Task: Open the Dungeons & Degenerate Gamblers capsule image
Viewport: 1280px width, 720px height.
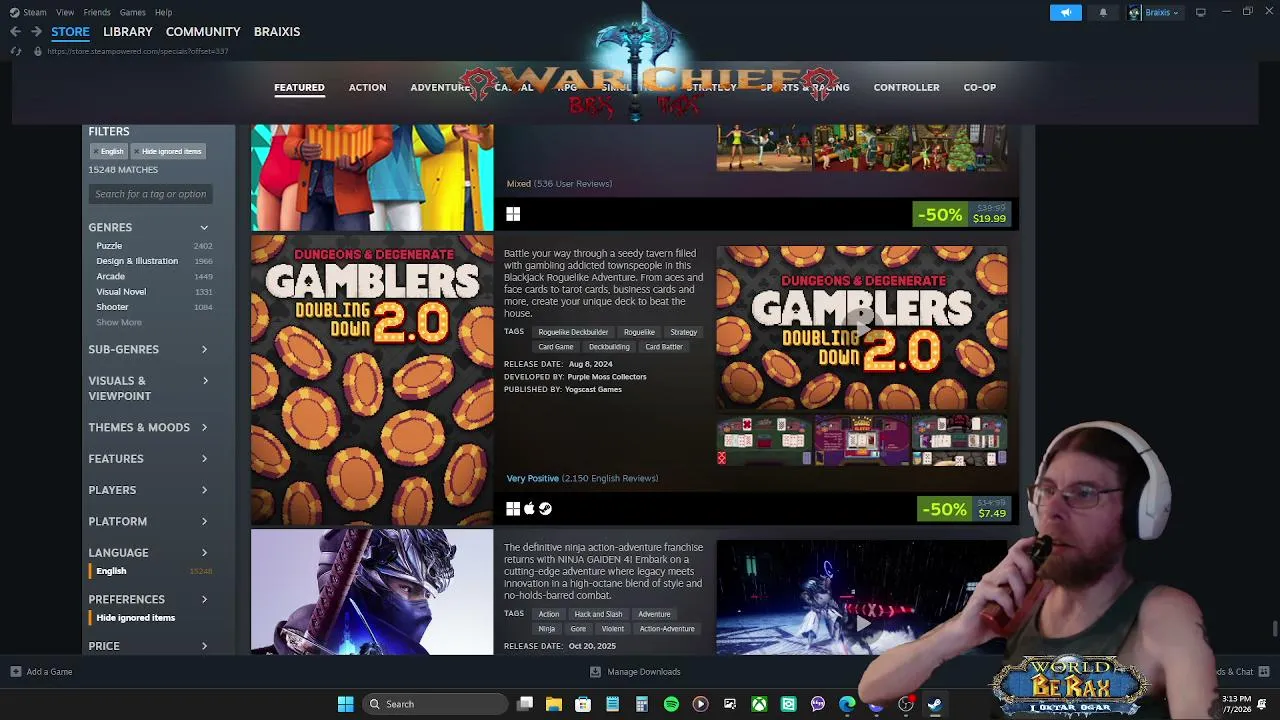Action: point(372,380)
